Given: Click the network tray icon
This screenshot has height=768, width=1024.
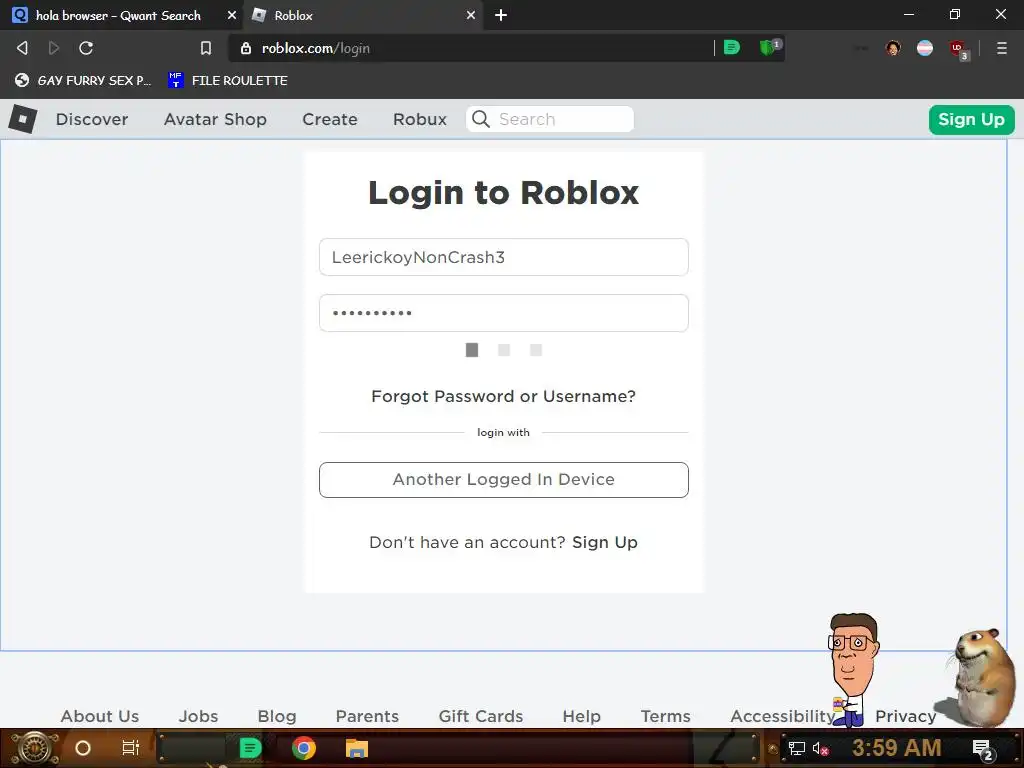Looking at the screenshot, I should pyautogui.click(x=797, y=748).
